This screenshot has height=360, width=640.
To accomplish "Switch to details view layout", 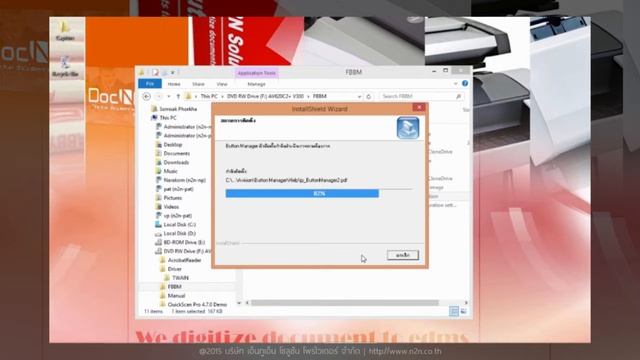I will [x=454, y=311].
